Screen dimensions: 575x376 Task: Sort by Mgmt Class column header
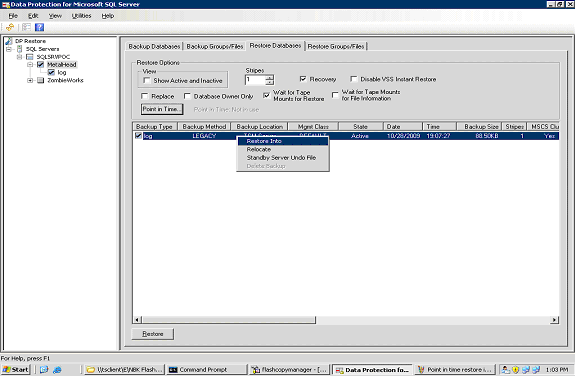(313, 127)
